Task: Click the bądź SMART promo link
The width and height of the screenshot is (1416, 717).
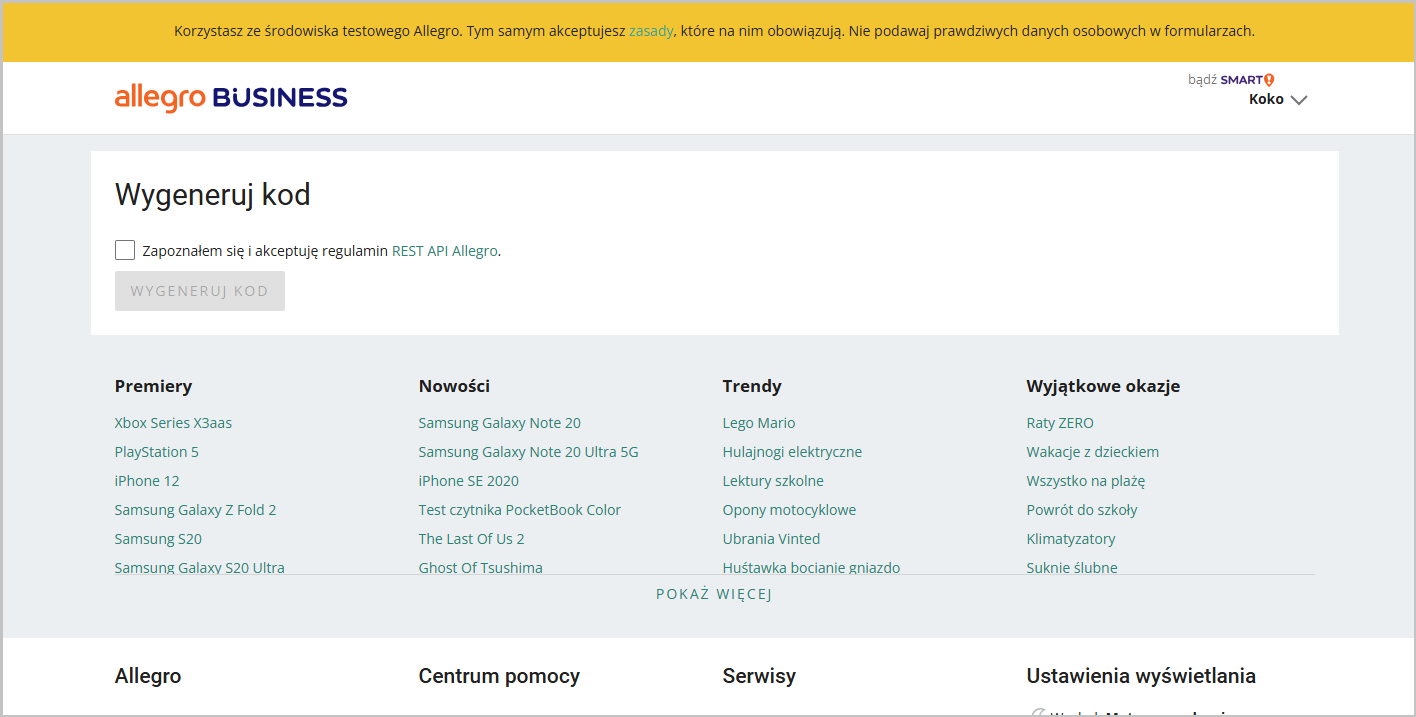Action: [x=1230, y=80]
